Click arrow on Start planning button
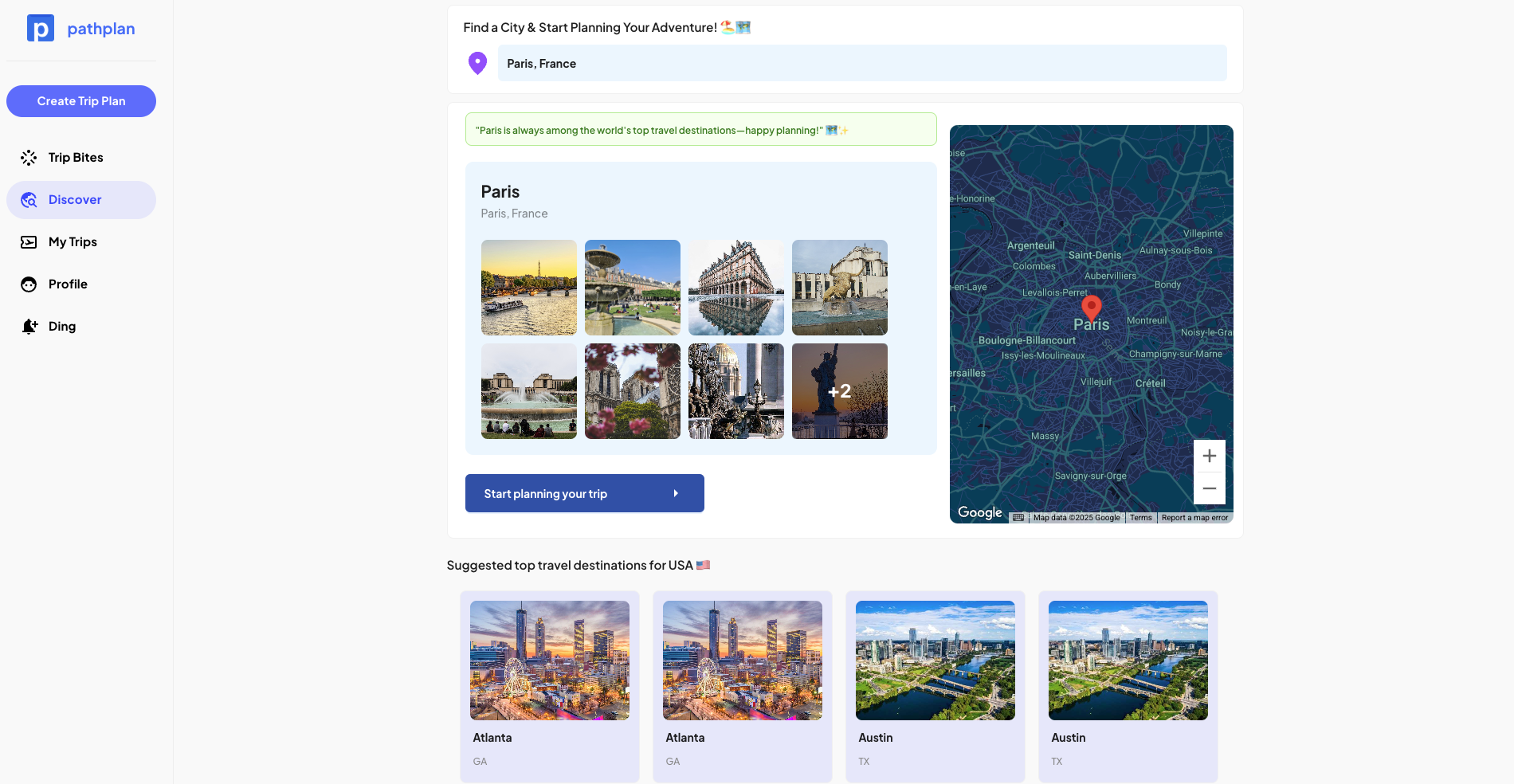This screenshot has width=1514, height=784. click(676, 494)
